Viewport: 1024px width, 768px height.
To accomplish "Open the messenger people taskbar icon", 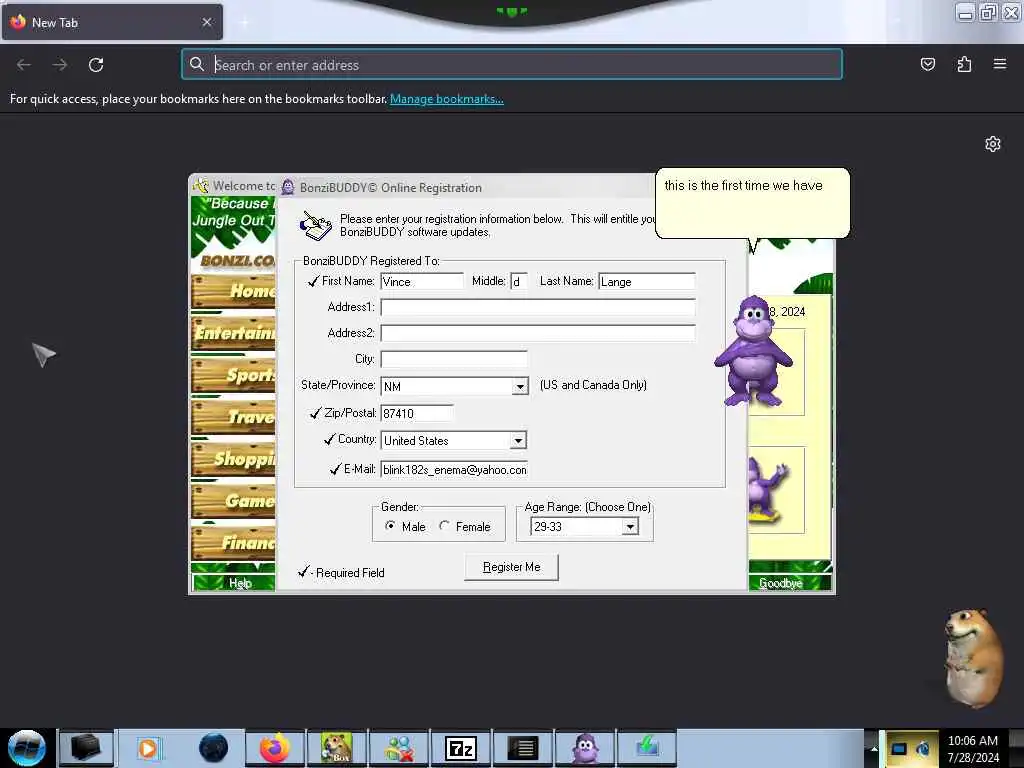I will [x=399, y=748].
